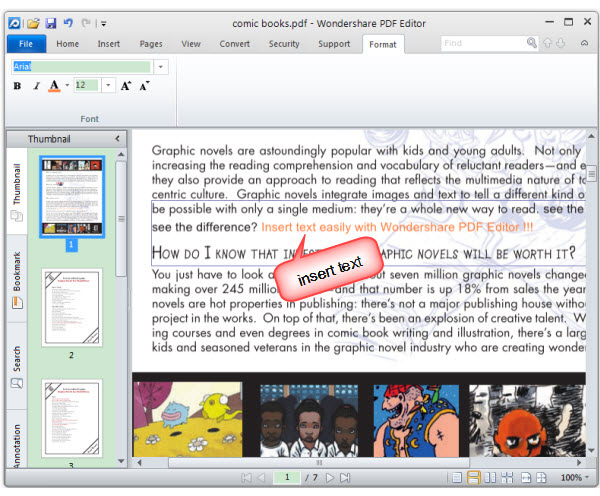Select the Format tab
Image resolution: width=600 pixels, height=496 pixels.
(383, 44)
